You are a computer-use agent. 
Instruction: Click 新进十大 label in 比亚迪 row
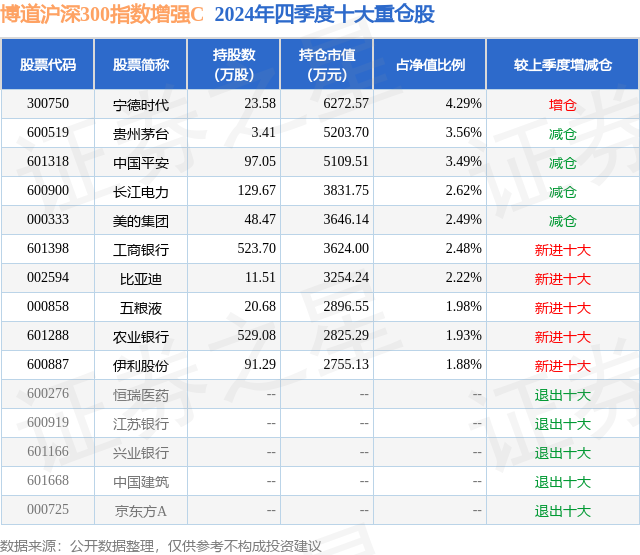562,279
